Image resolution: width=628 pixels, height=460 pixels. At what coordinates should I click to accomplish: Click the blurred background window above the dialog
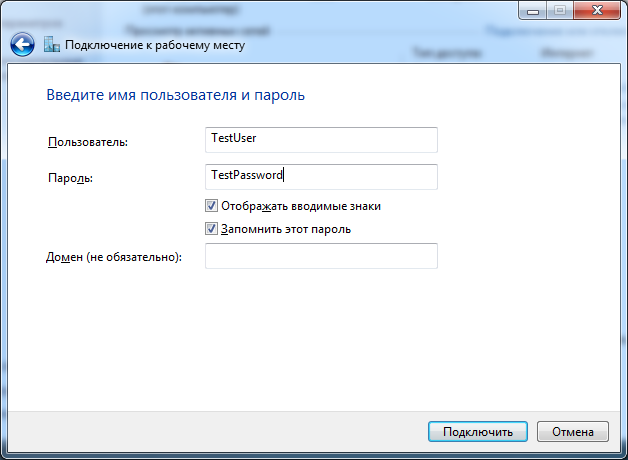coord(300,8)
